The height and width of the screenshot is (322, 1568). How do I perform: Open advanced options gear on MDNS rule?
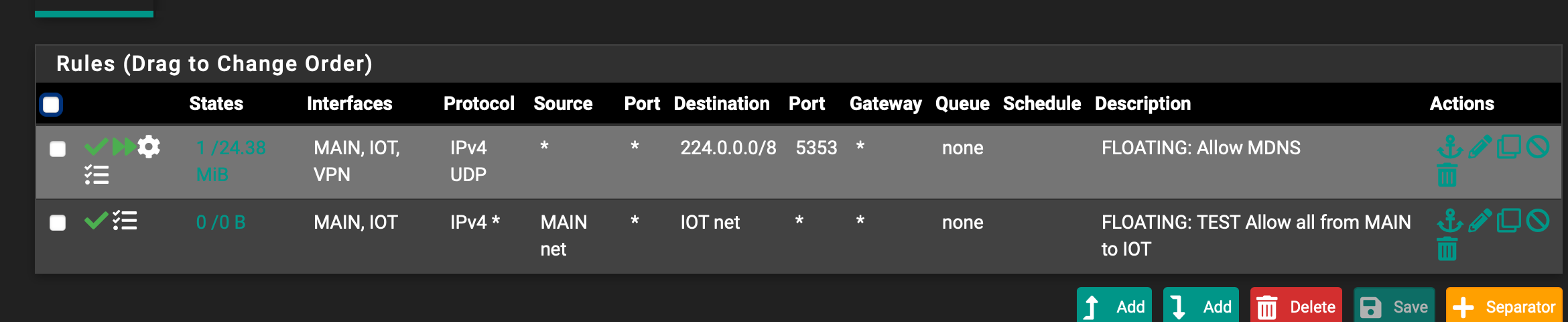click(149, 146)
